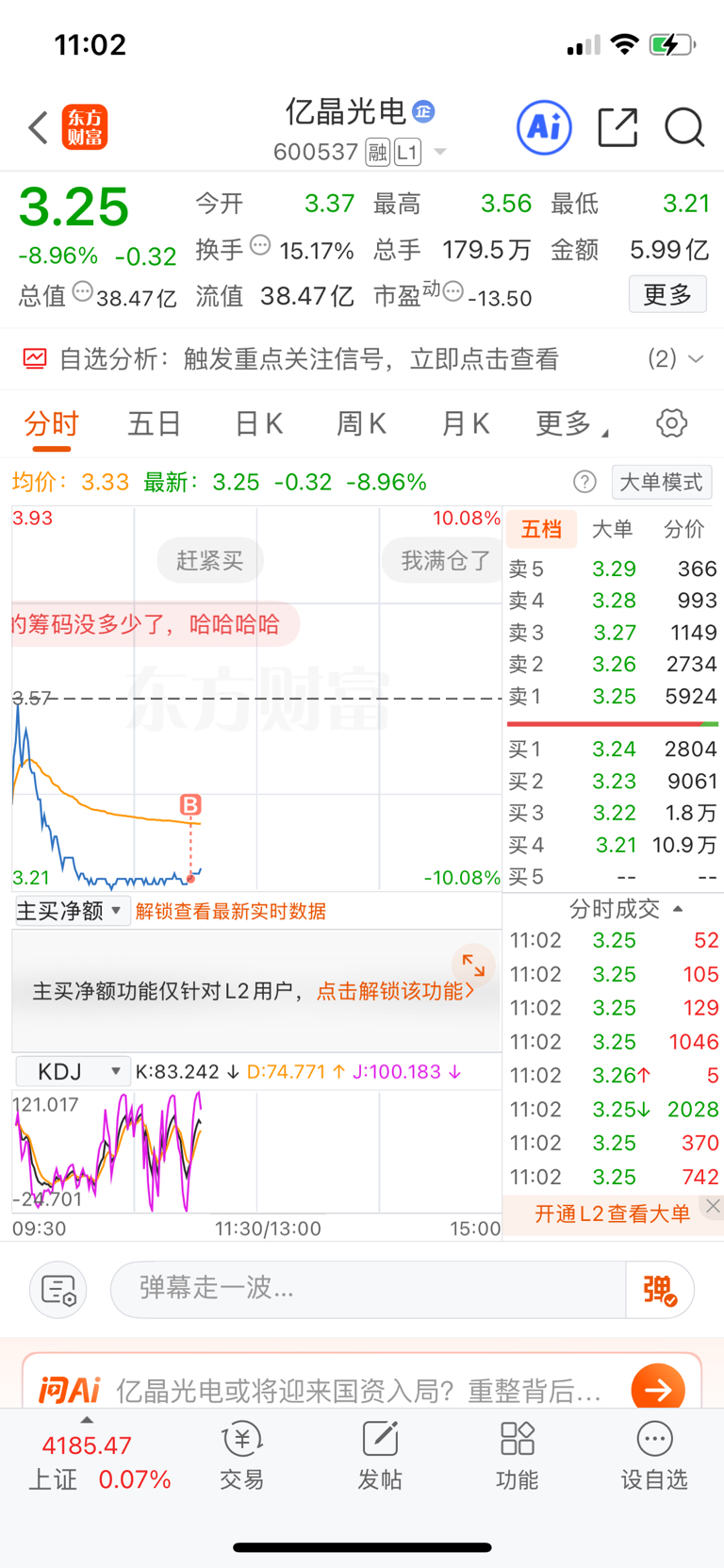Open the search magnifier icon
Viewport: 724px width, 1568px height.
[684, 127]
